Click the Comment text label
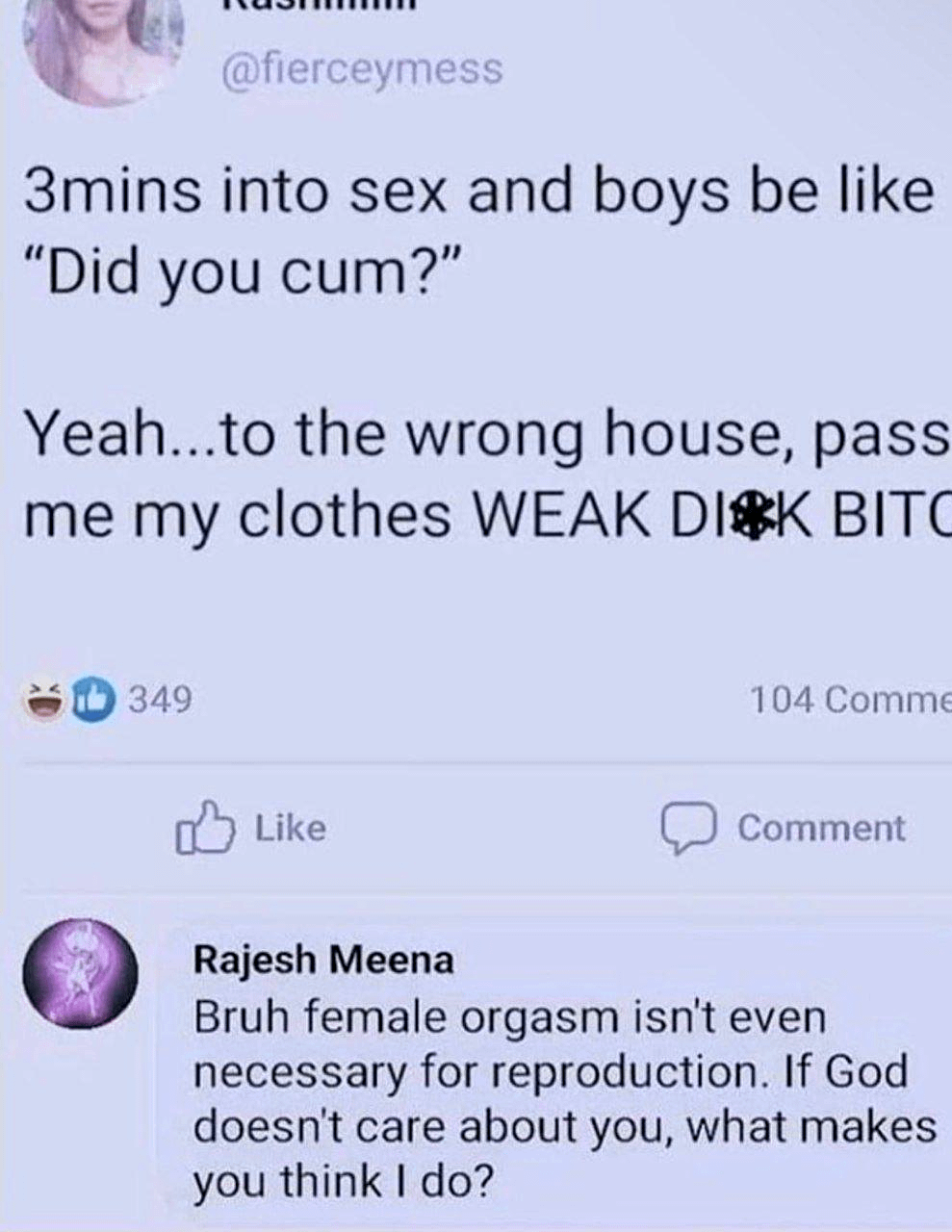Screen dimensions: 952x1232 point(821,829)
